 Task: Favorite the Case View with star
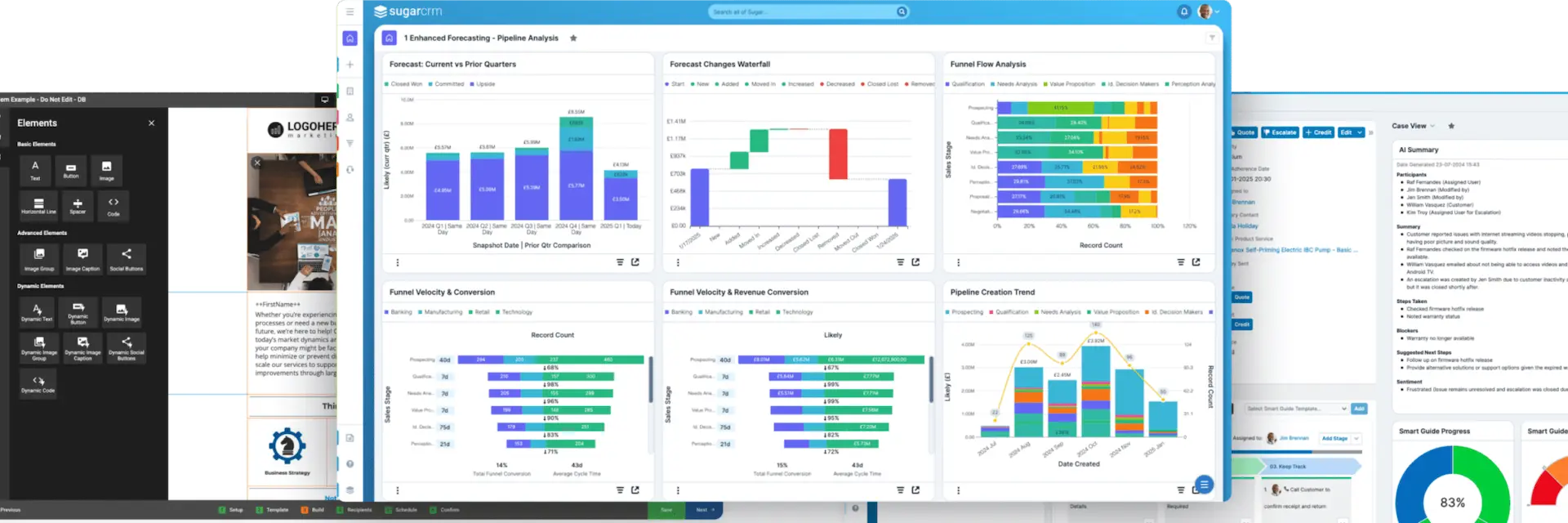pyautogui.click(x=1451, y=126)
